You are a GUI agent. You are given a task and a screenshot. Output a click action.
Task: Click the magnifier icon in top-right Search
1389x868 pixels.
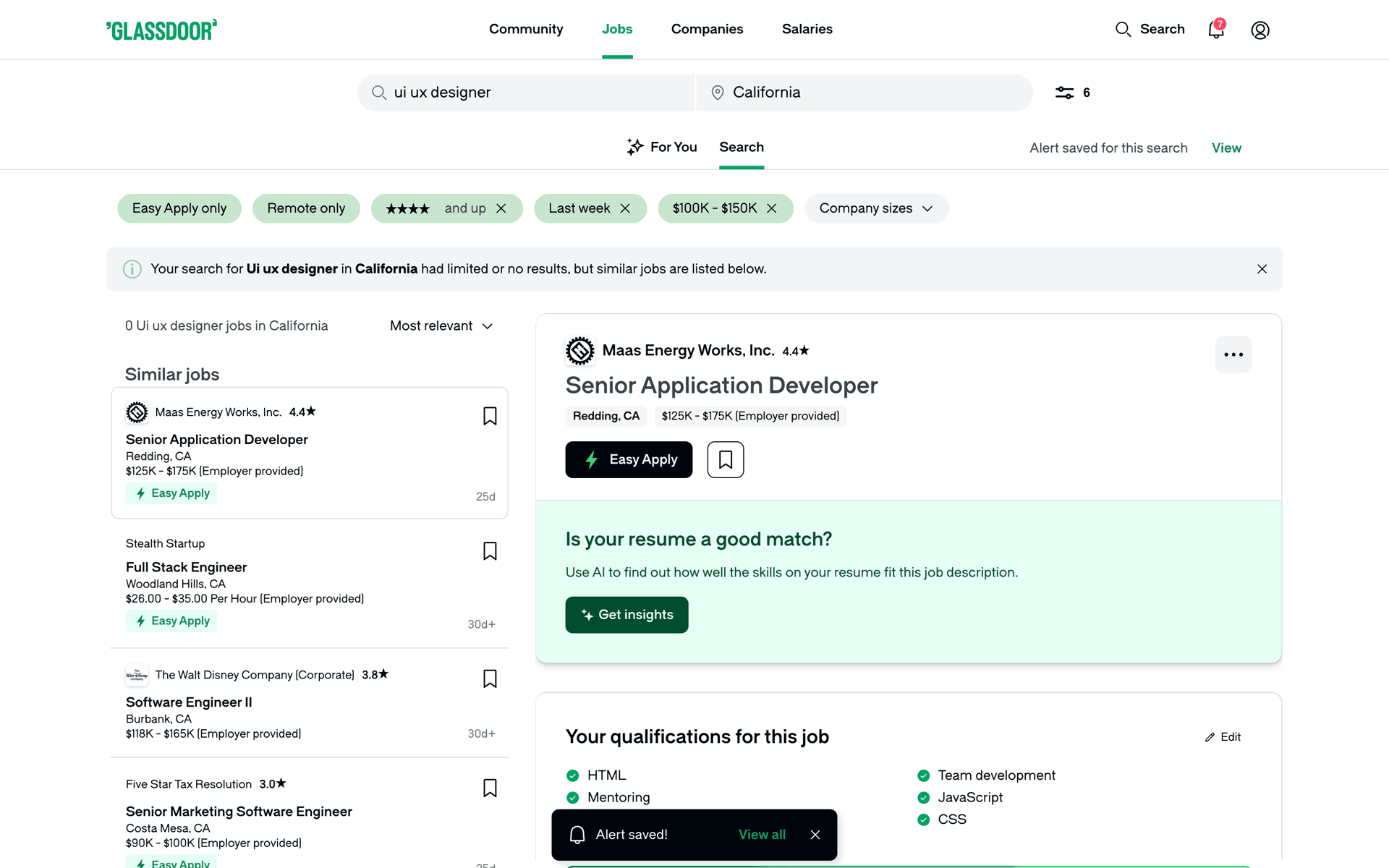[1123, 29]
